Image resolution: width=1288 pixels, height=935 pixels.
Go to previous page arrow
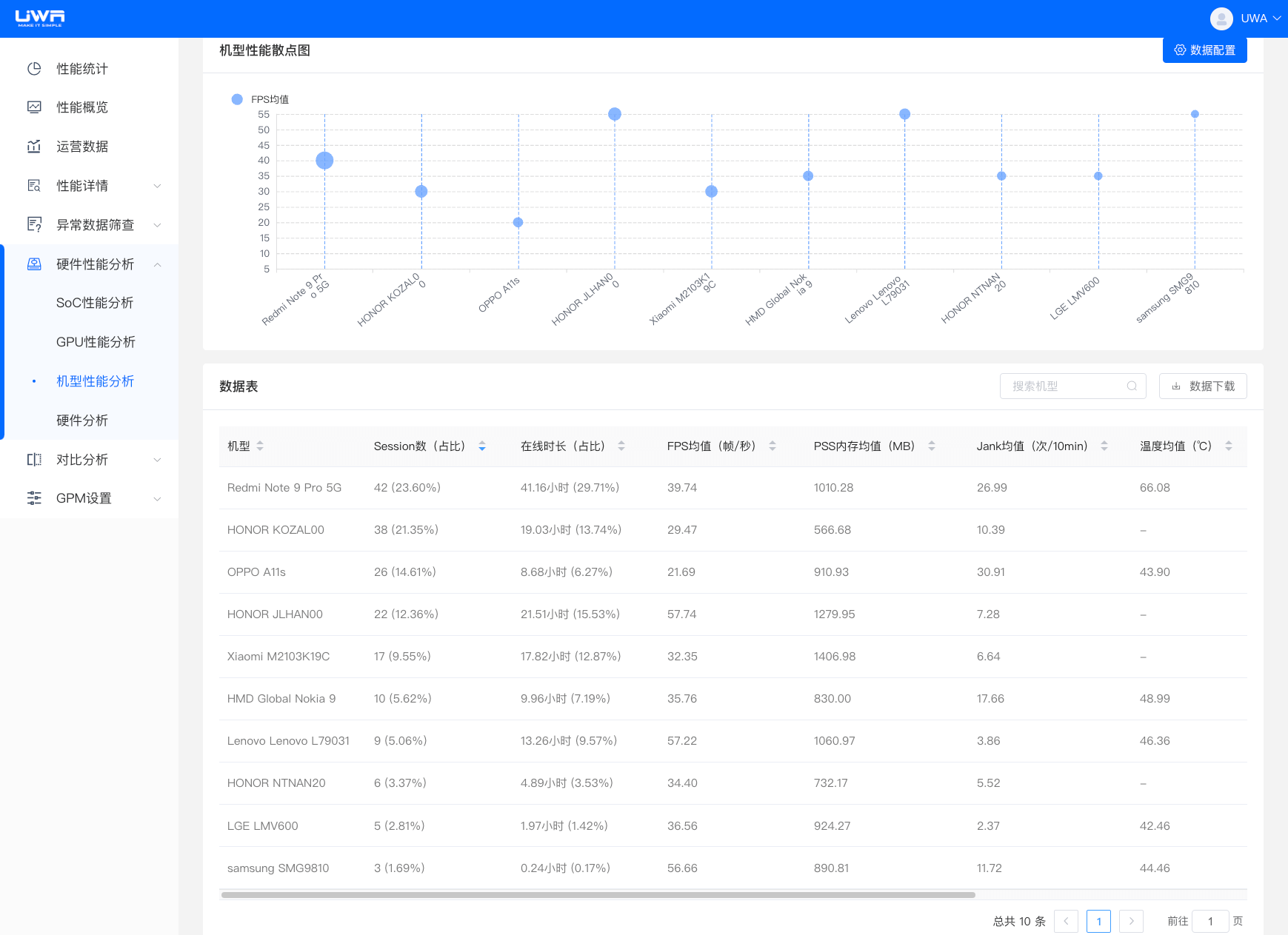(x=1066, y=921)
